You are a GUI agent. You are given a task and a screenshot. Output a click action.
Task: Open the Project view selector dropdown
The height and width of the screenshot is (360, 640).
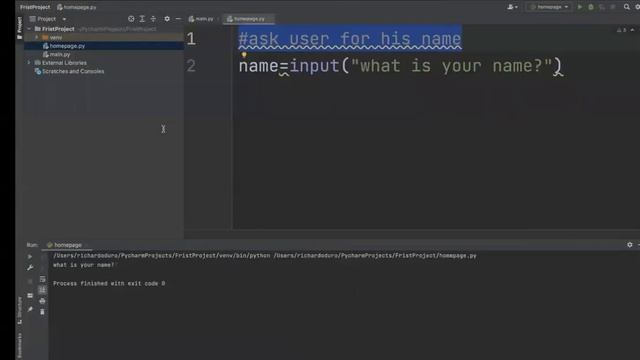click(47, 19)
